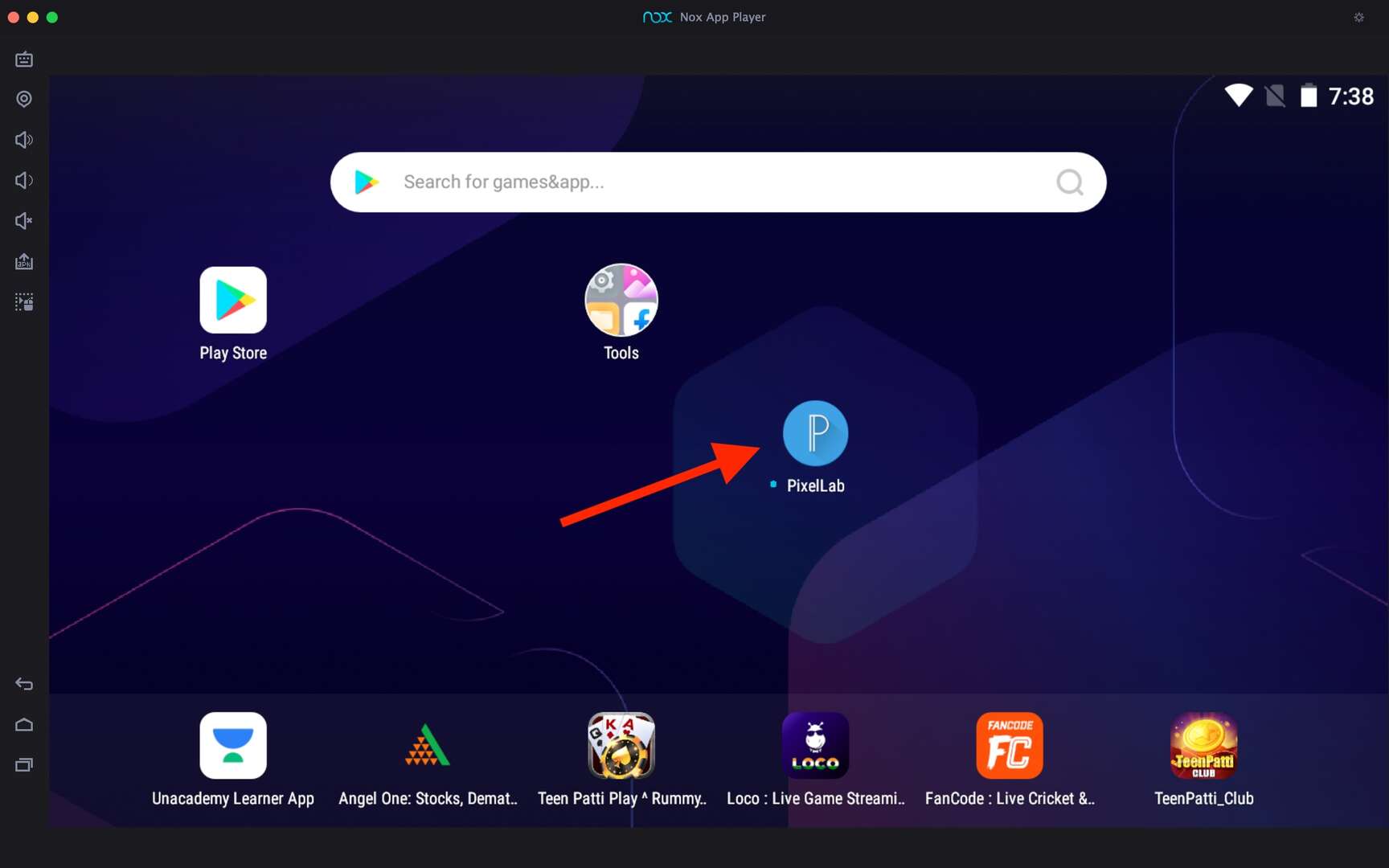This screenshot has height=868, width=1389.
Task: Open the Tools folder
Action: [x=621, y=301]
